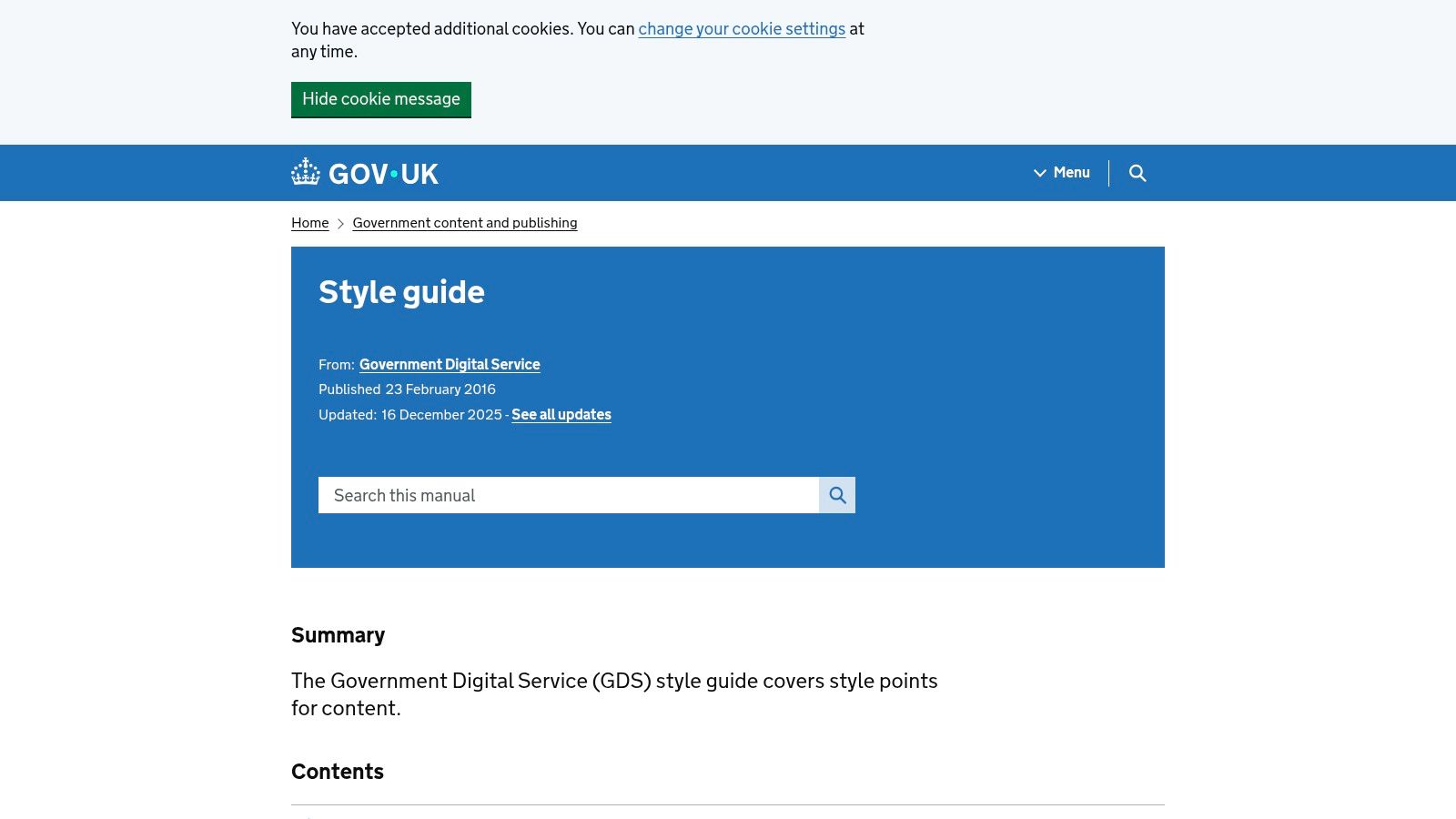This screenshot has height=819, width=1456.
Task: Navigate to Home via the breadcrumb
Action: coord(309,223)
